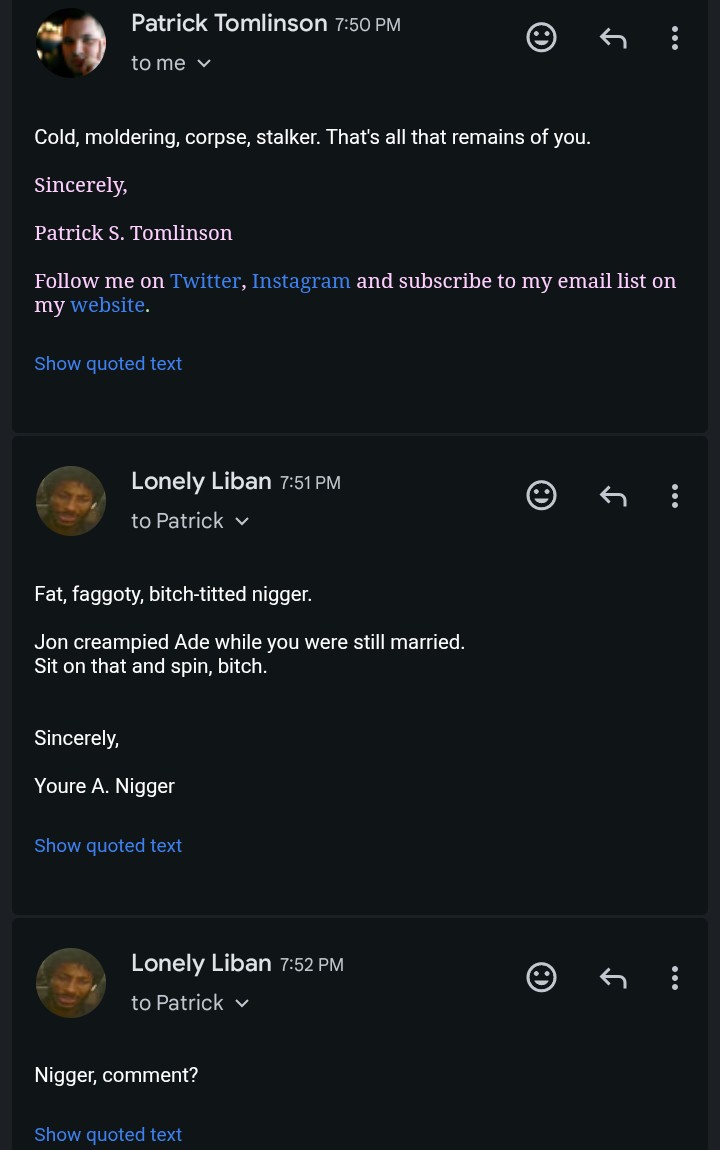The image size is (720, 1150).
Task: Add emoji reaction to Patrick Tomlinson's 7:50 PM email
Action: tap(541, 37)
